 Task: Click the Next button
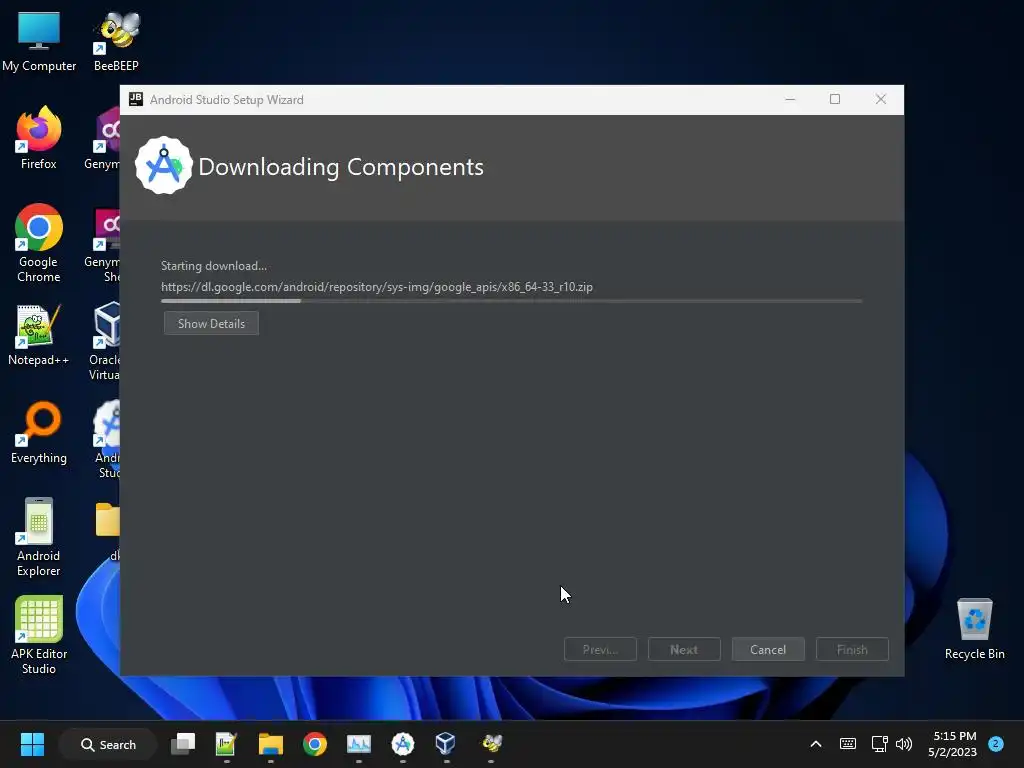[x=684, y=649]
